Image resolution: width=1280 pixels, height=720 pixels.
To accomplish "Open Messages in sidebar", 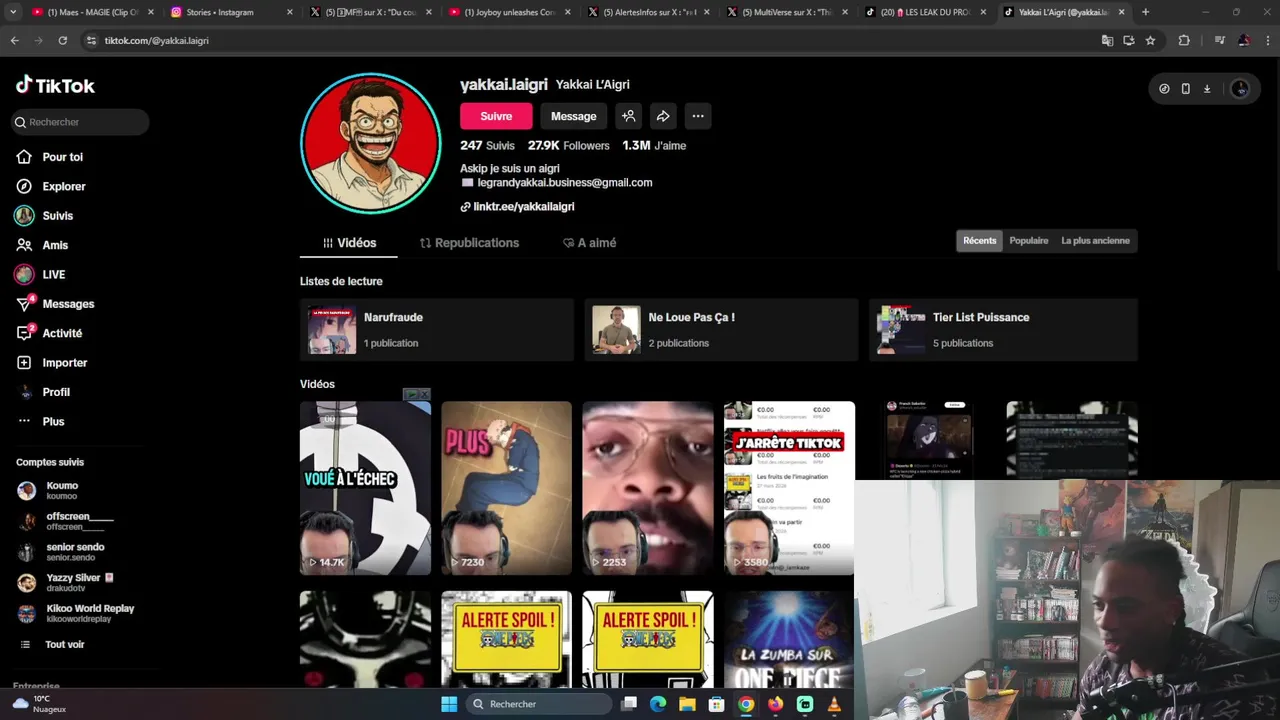I will click(68, 303).
